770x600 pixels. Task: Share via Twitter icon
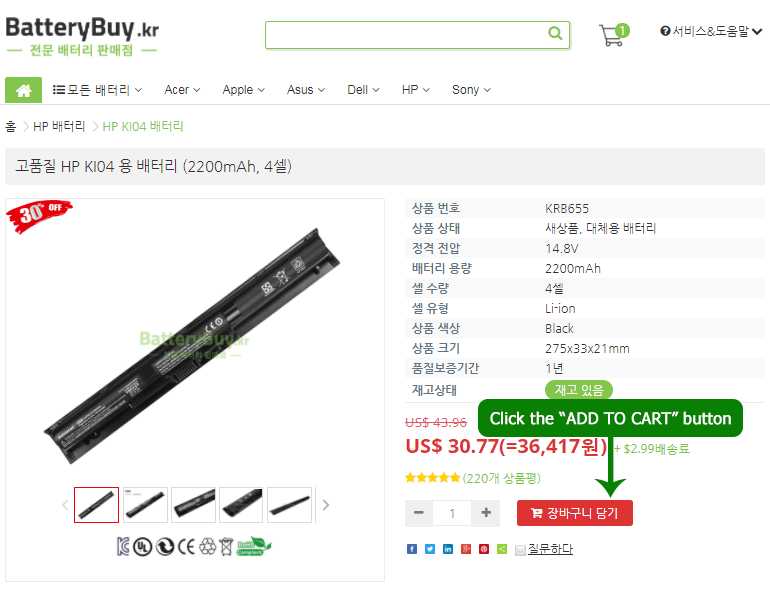[430, 549]
